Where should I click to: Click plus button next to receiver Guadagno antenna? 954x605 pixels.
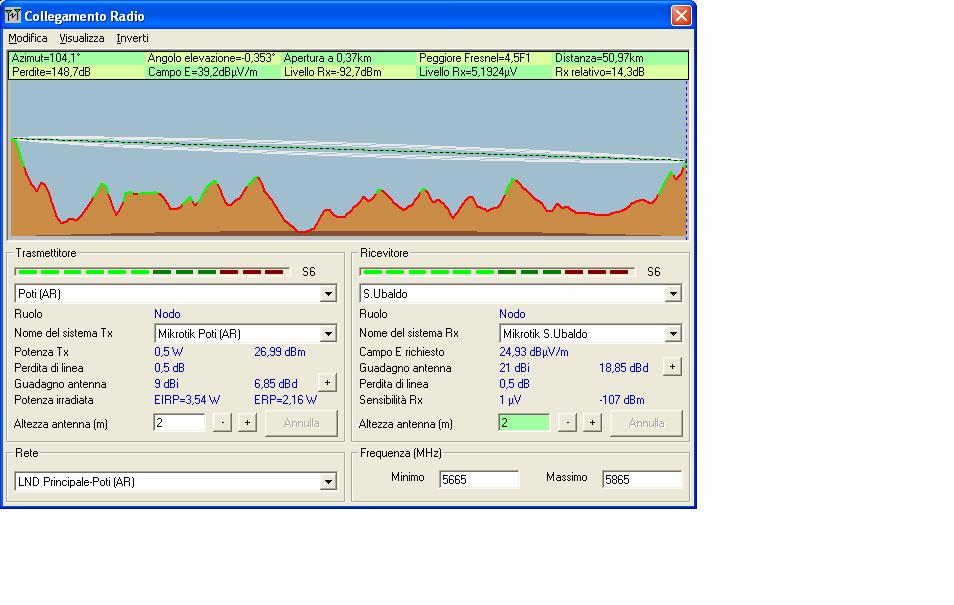[x=672, y=366]
